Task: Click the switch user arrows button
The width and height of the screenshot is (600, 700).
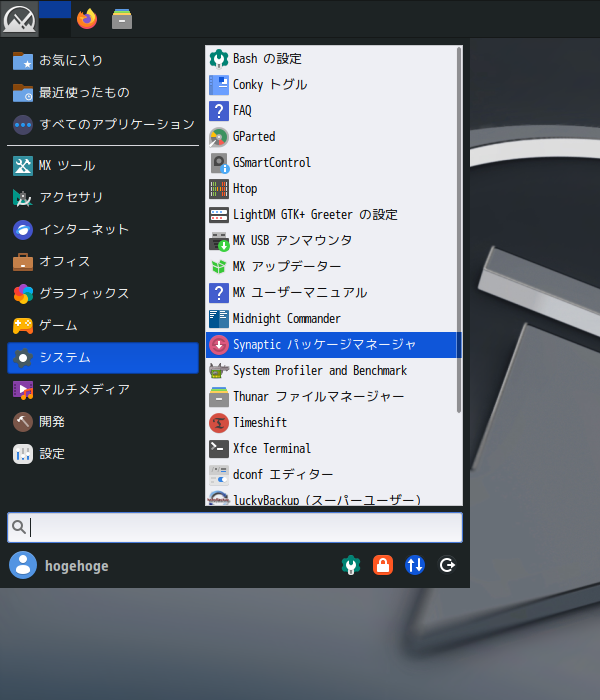Action: pos(415,565)
